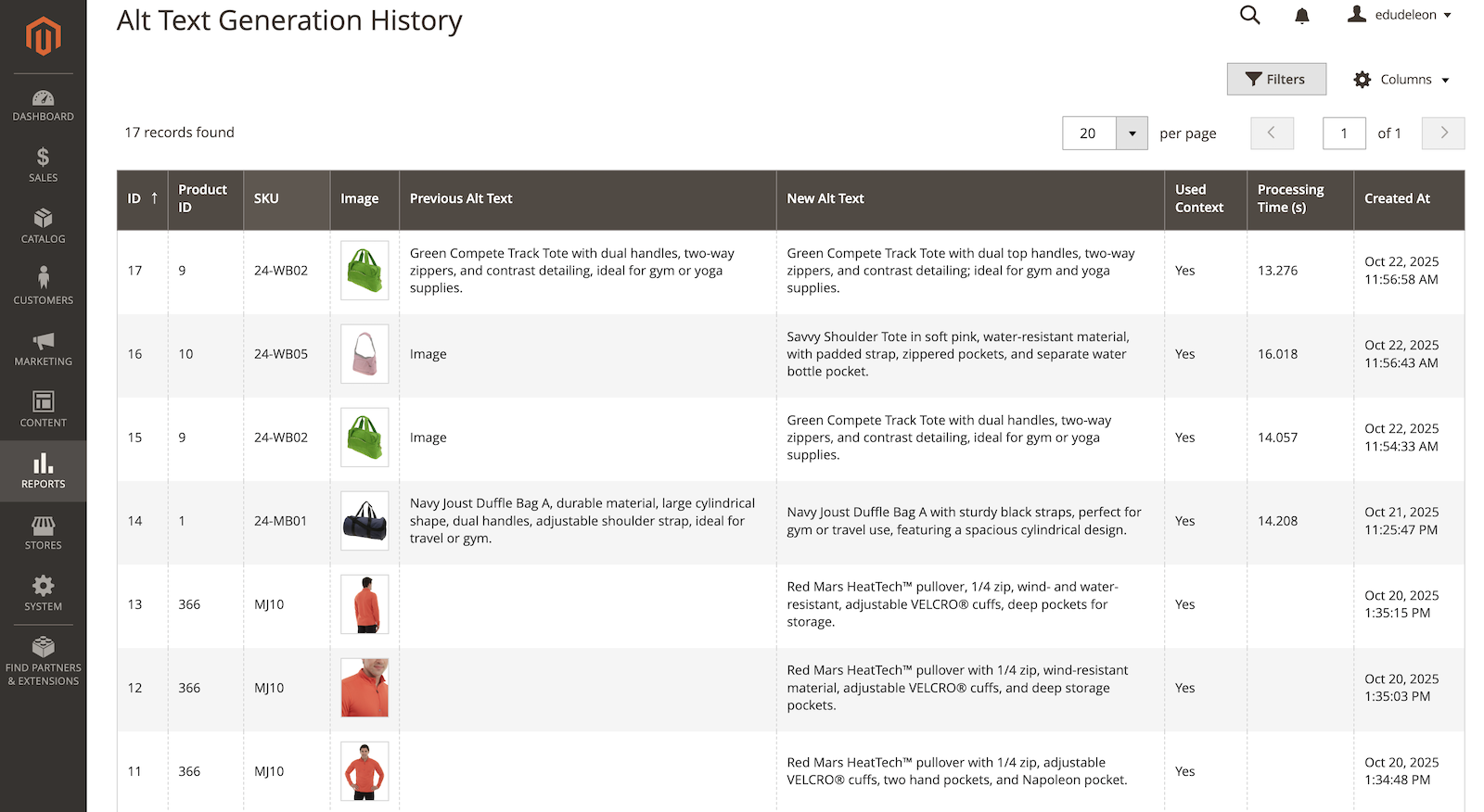1484x812 pixels.
Task: Click Image previous alt text in row 16
Action: [429, 354]
